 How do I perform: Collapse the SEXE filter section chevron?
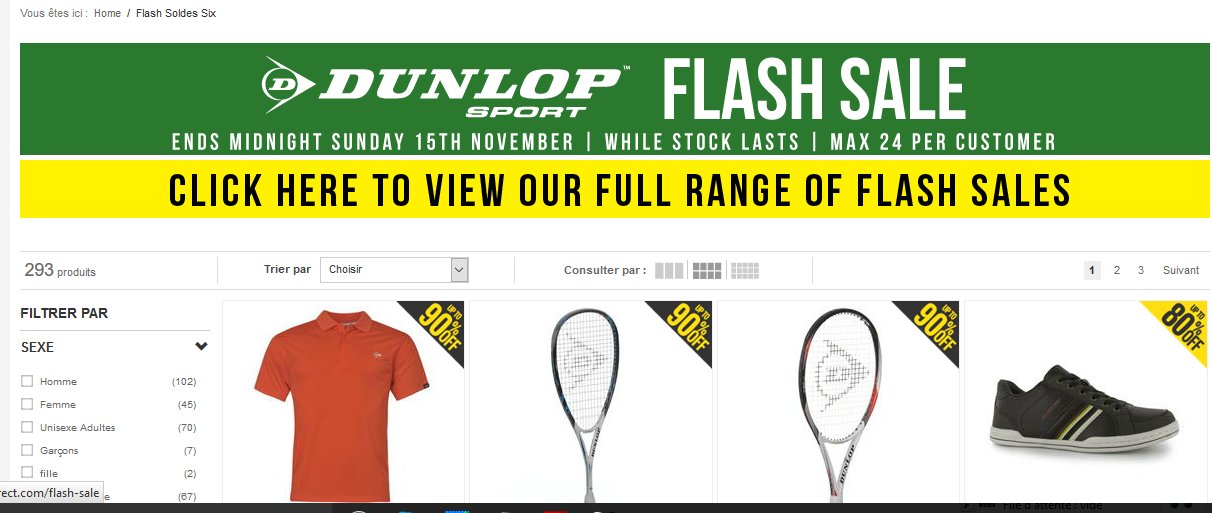coord(202,347)
